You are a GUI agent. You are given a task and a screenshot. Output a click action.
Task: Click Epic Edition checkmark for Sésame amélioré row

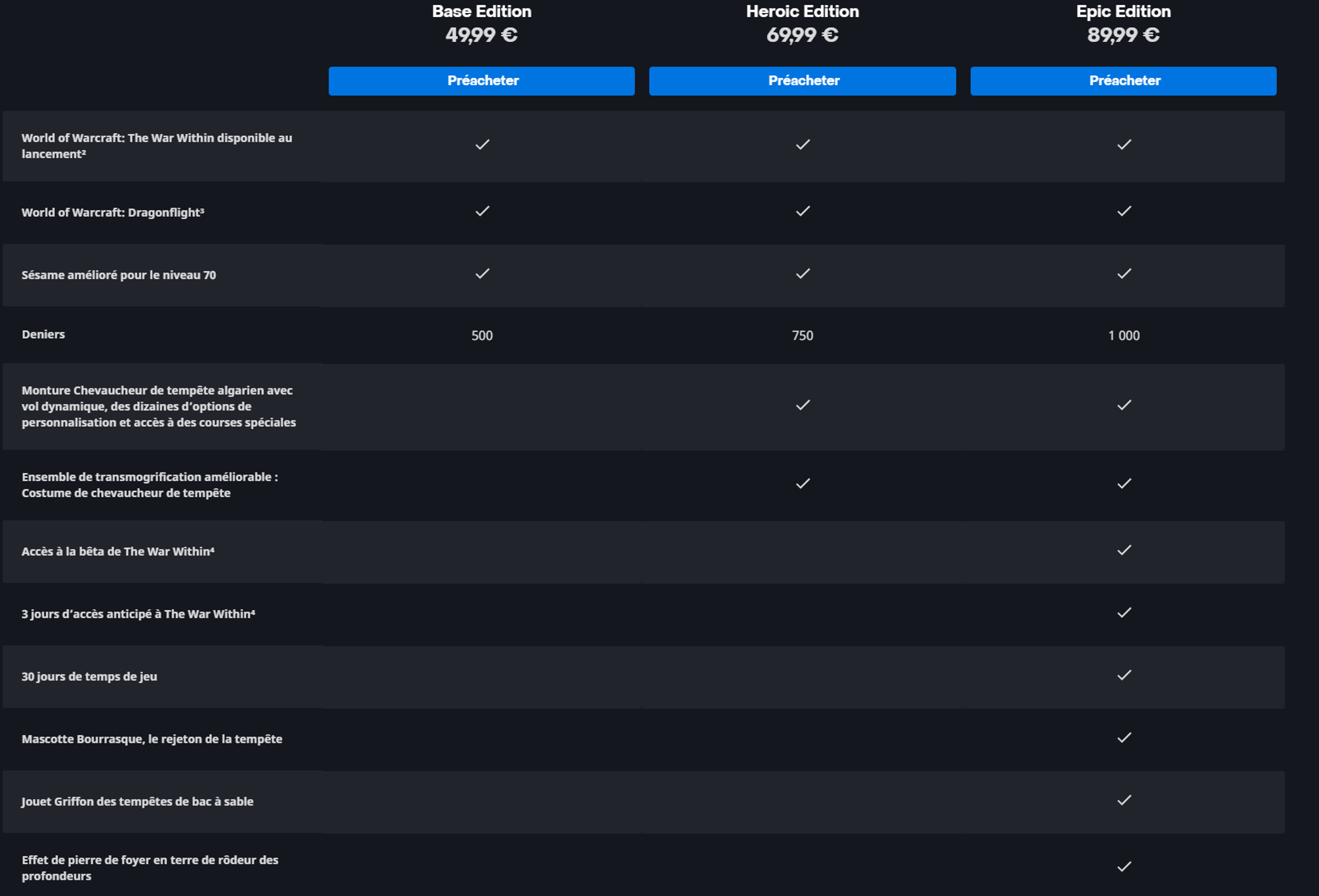point(1124,274)
